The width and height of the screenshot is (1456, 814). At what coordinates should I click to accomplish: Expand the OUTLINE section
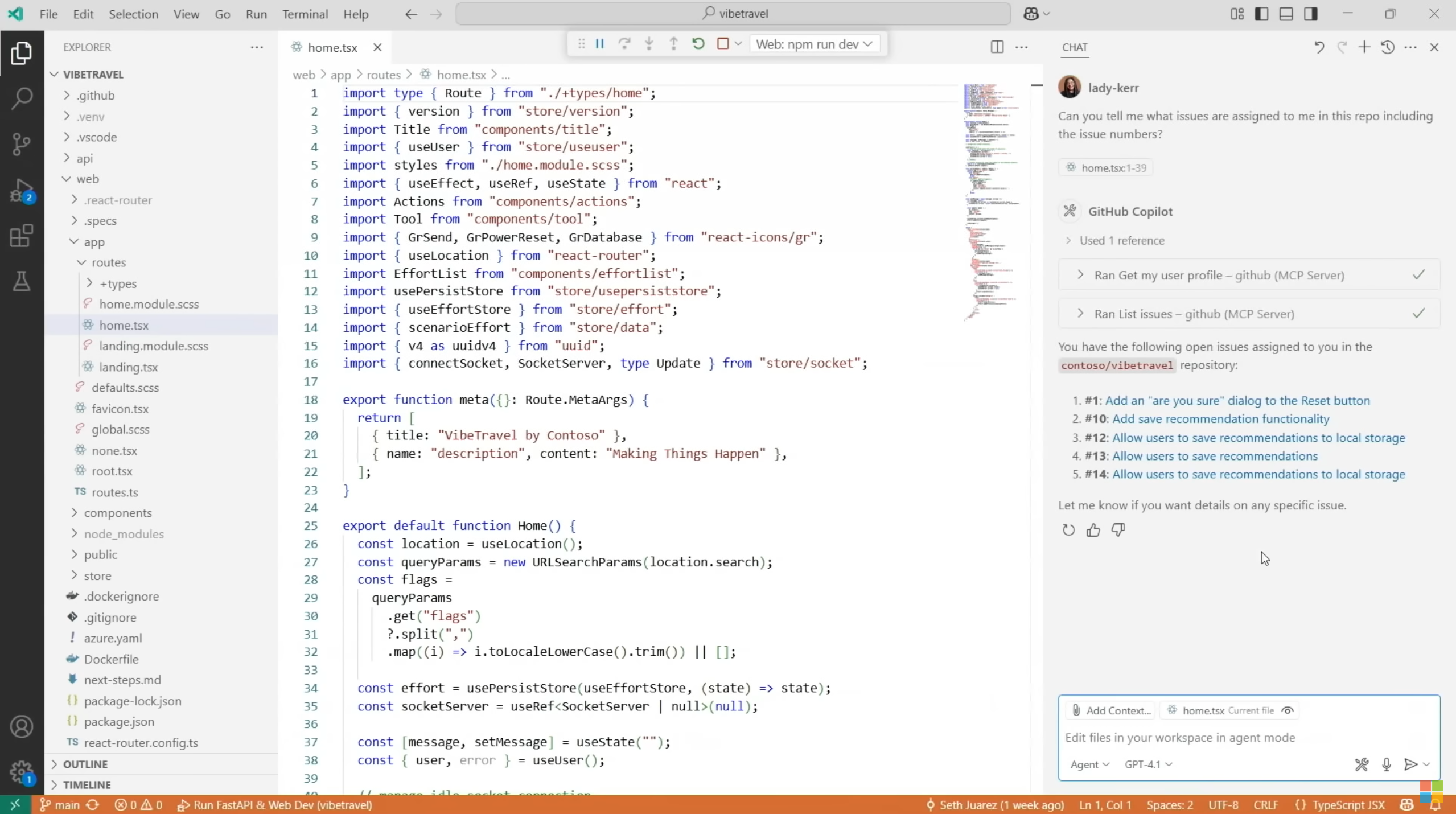pyautogui.click(x=162, y=764)
